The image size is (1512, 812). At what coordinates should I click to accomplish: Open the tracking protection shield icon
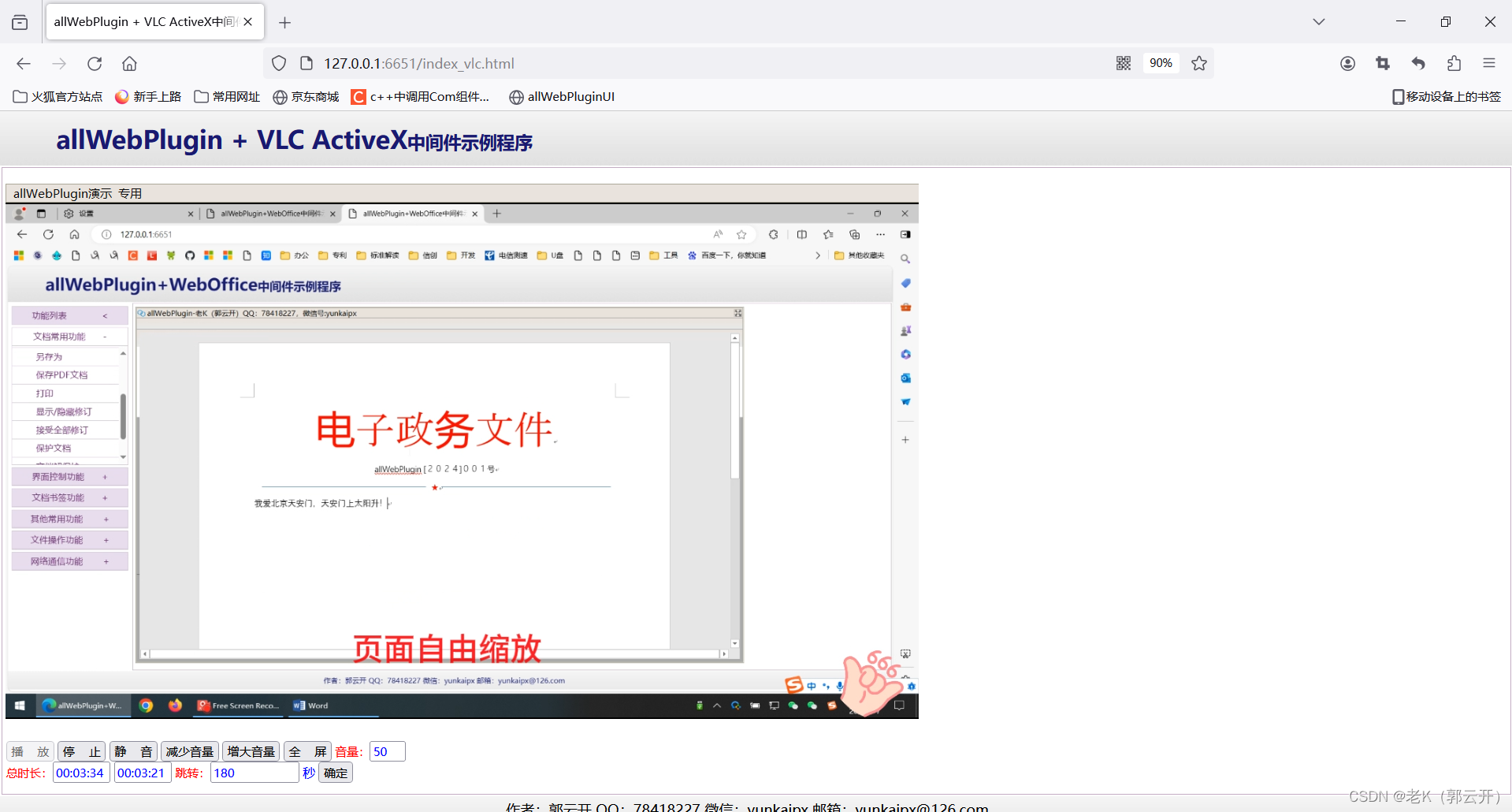click(279, 64)
